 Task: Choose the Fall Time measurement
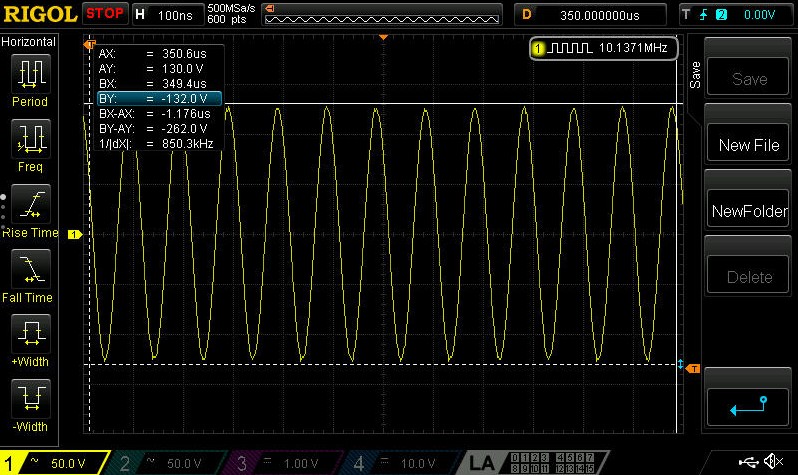[x=30, y=269]
